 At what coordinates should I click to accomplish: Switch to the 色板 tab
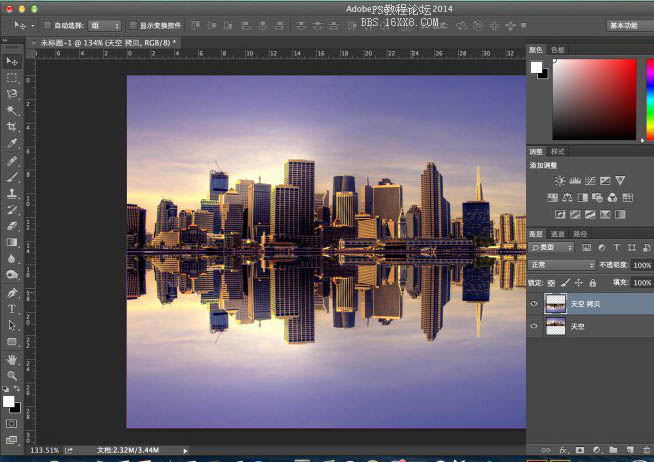coord(558,50)
